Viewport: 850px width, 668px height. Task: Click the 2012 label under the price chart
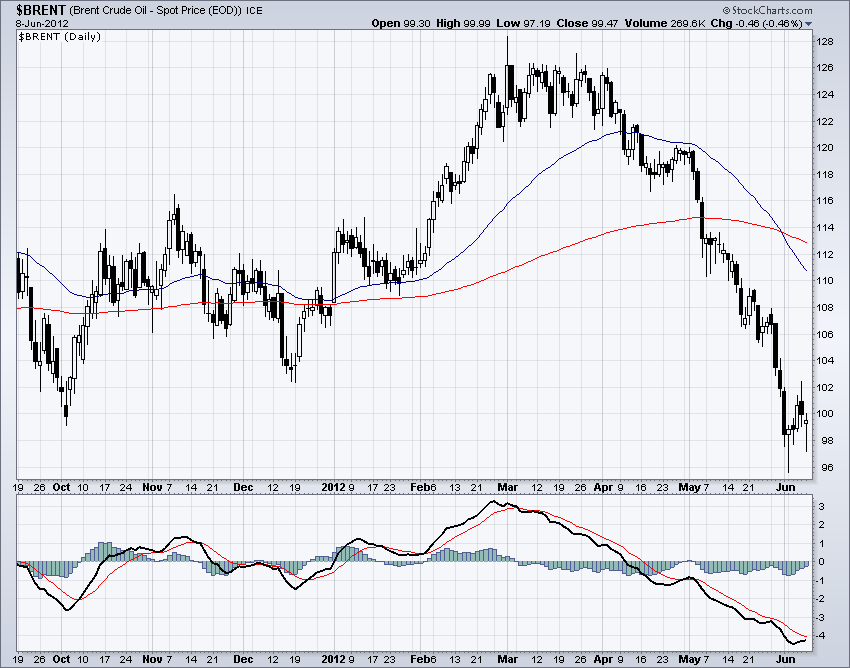pos(333,487)
